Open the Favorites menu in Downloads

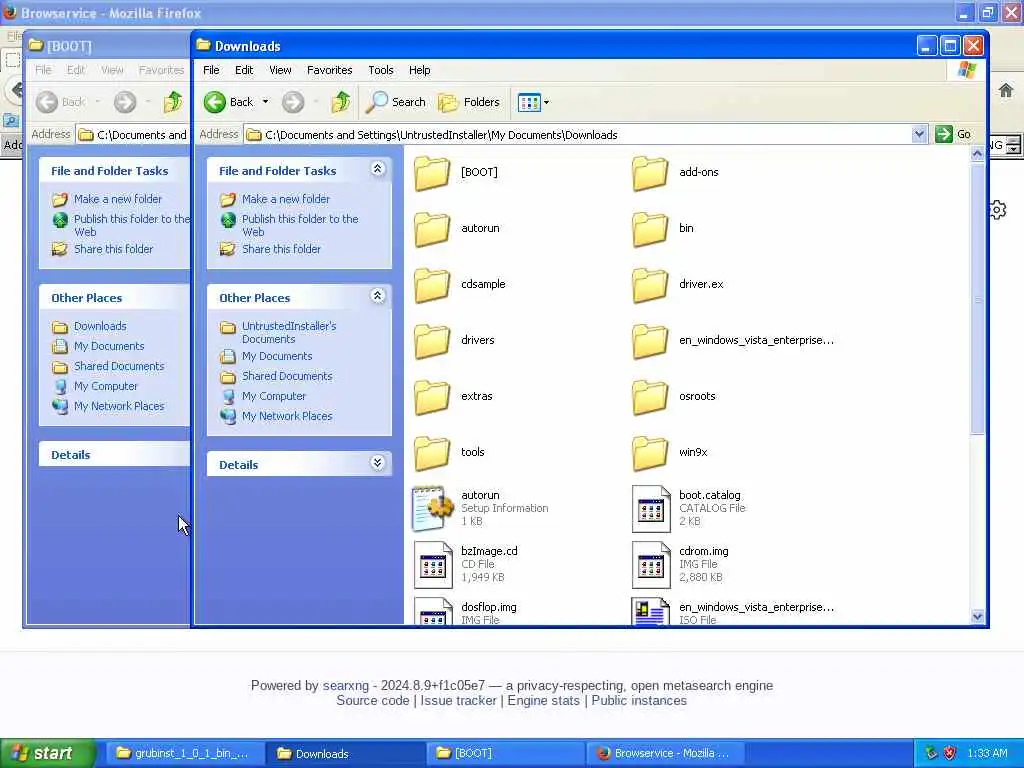[329, 70]
